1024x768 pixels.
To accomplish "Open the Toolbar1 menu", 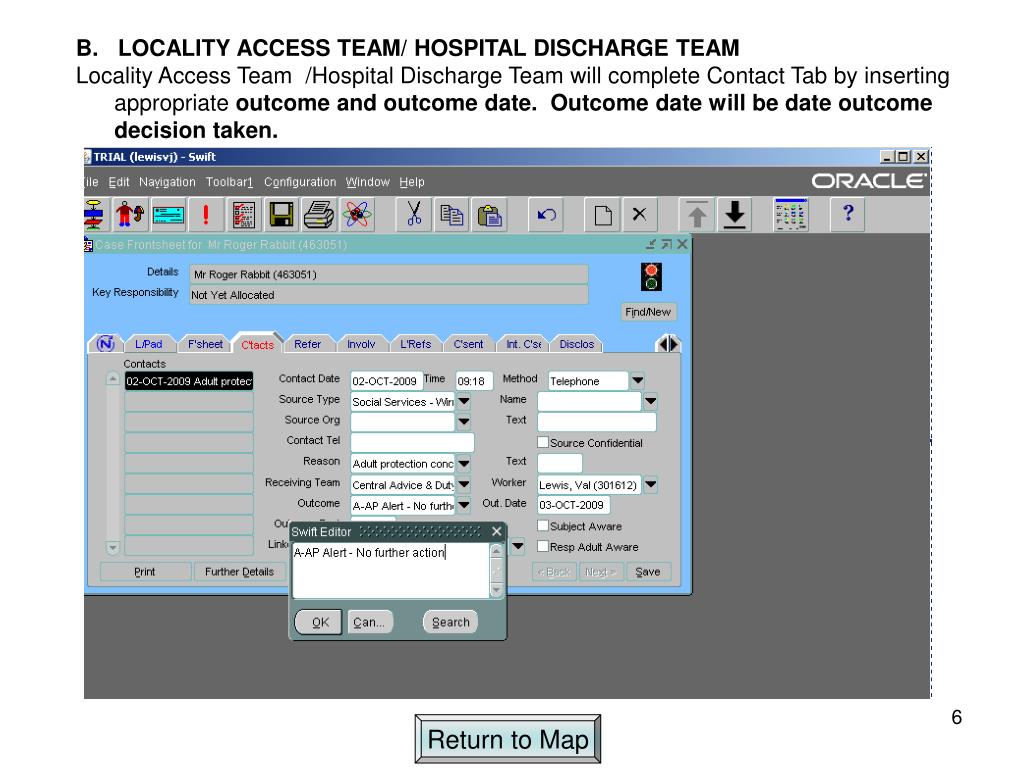I will [x=229, y=182].
